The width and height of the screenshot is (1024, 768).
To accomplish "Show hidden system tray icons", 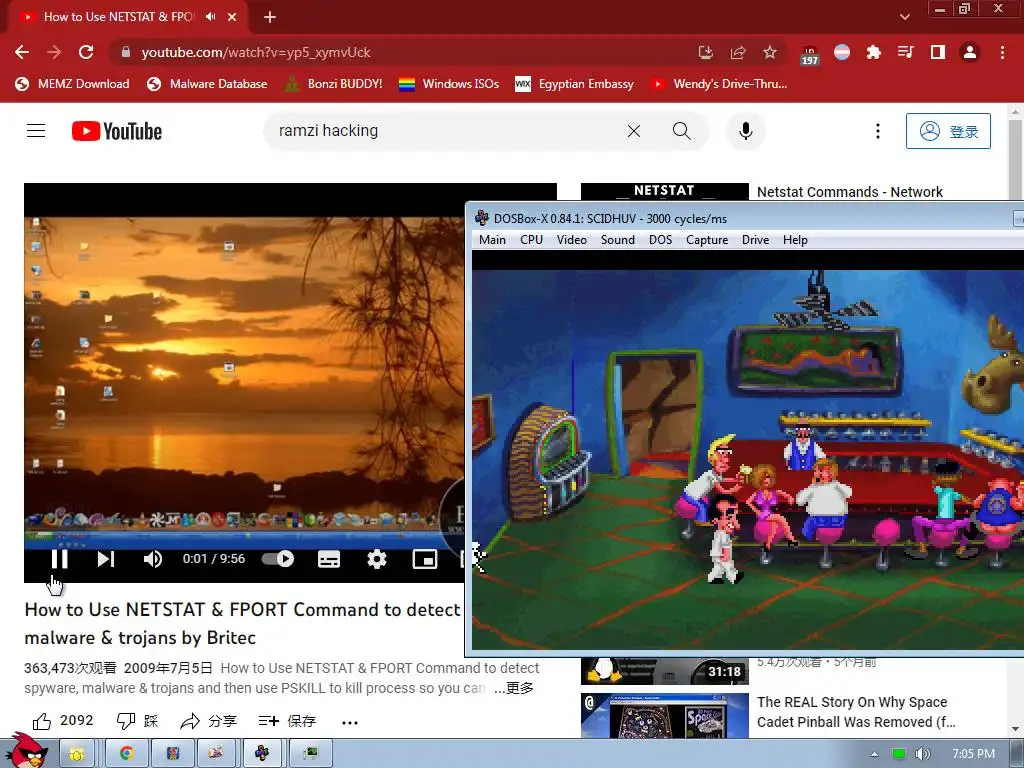I will coord(874,754).
